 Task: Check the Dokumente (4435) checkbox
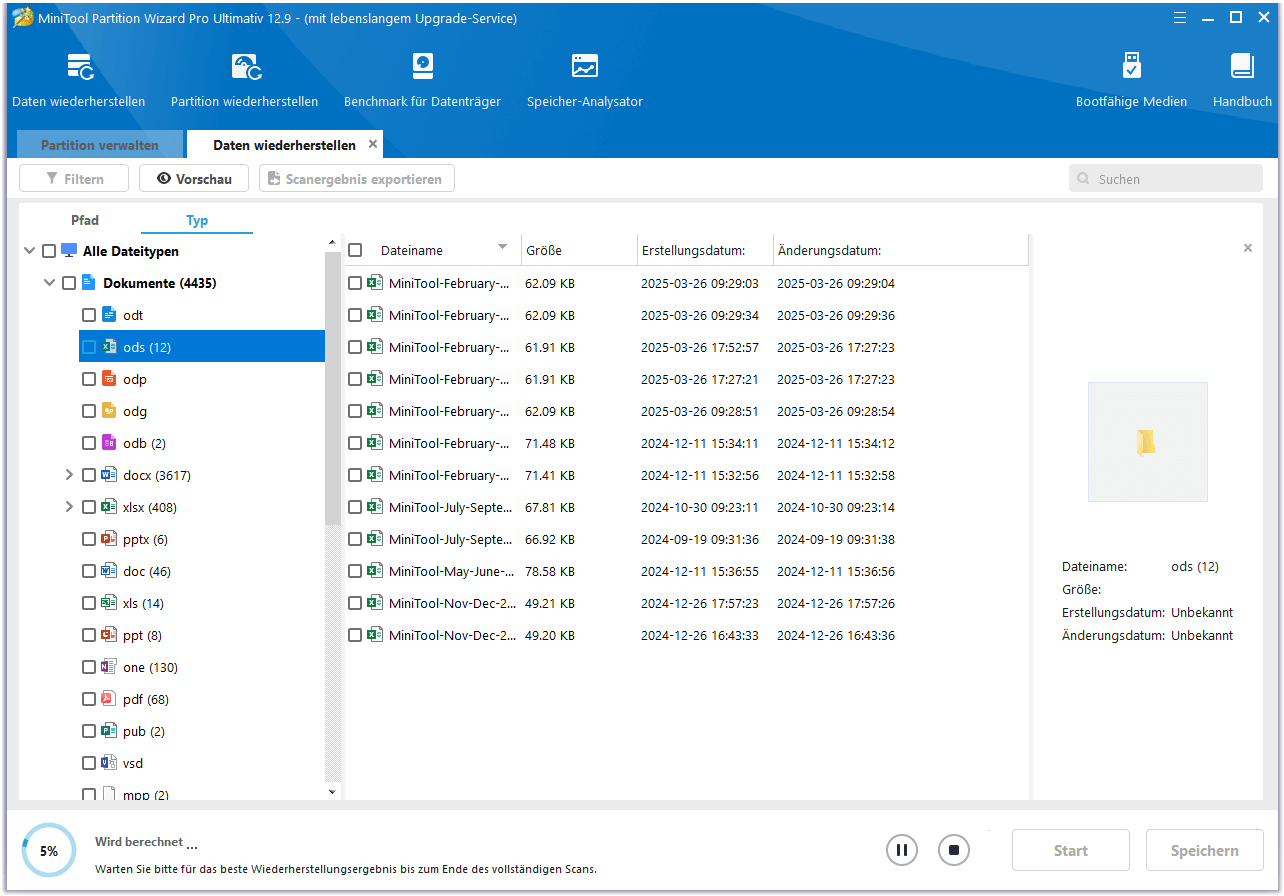pos(69,283)
